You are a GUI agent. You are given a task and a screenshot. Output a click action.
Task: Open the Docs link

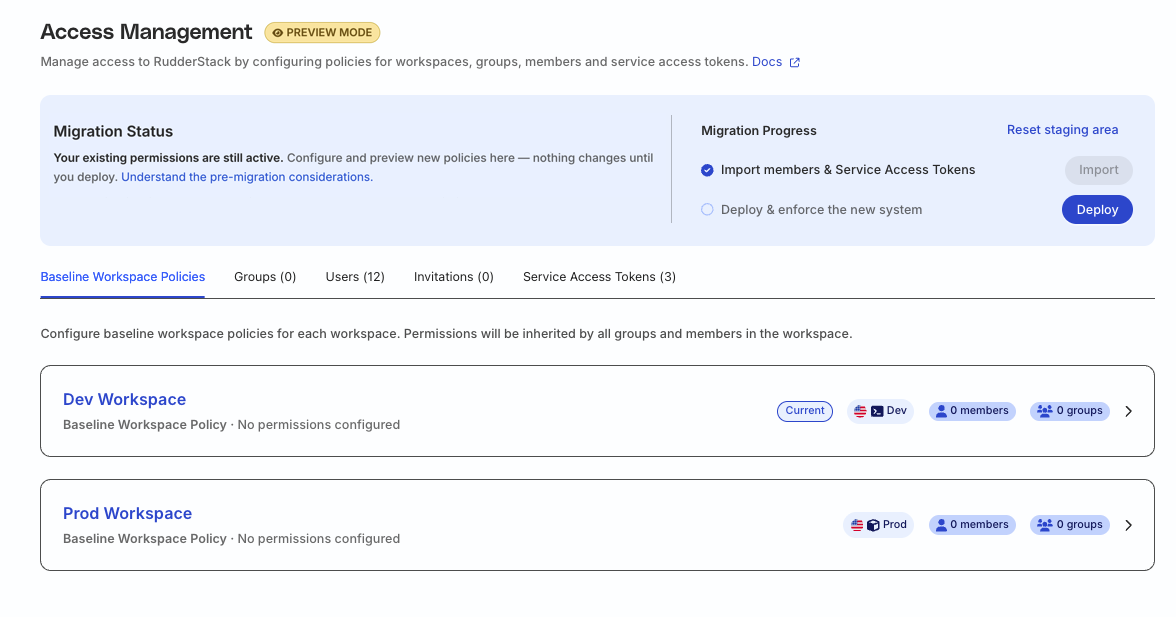coord(767,61)
